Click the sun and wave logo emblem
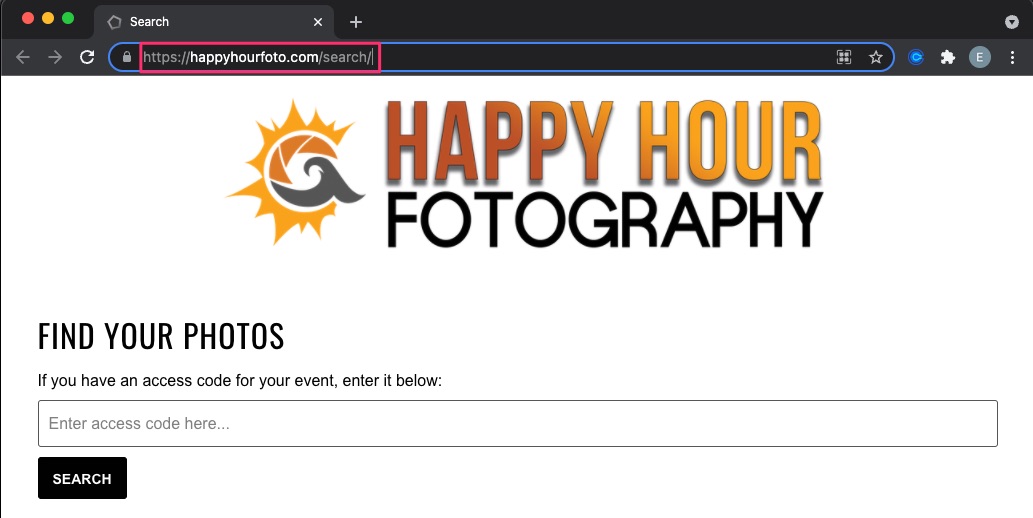This screenshot has width=1033, height=518. tap(295, 173)
